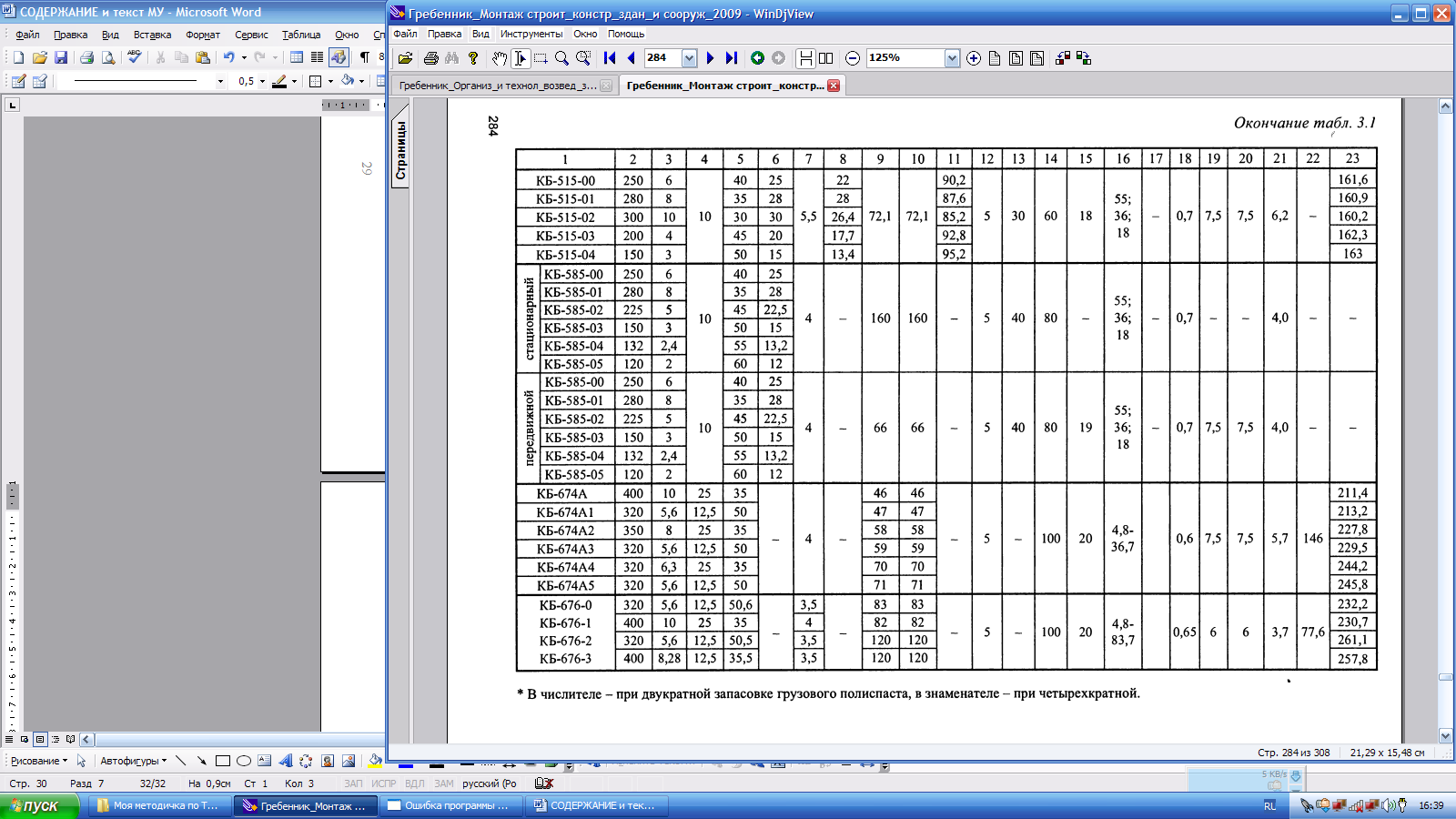Select the table Eraser tool in Word
The width and height of the screenshot is (1456, 819).
click(39, 81)
